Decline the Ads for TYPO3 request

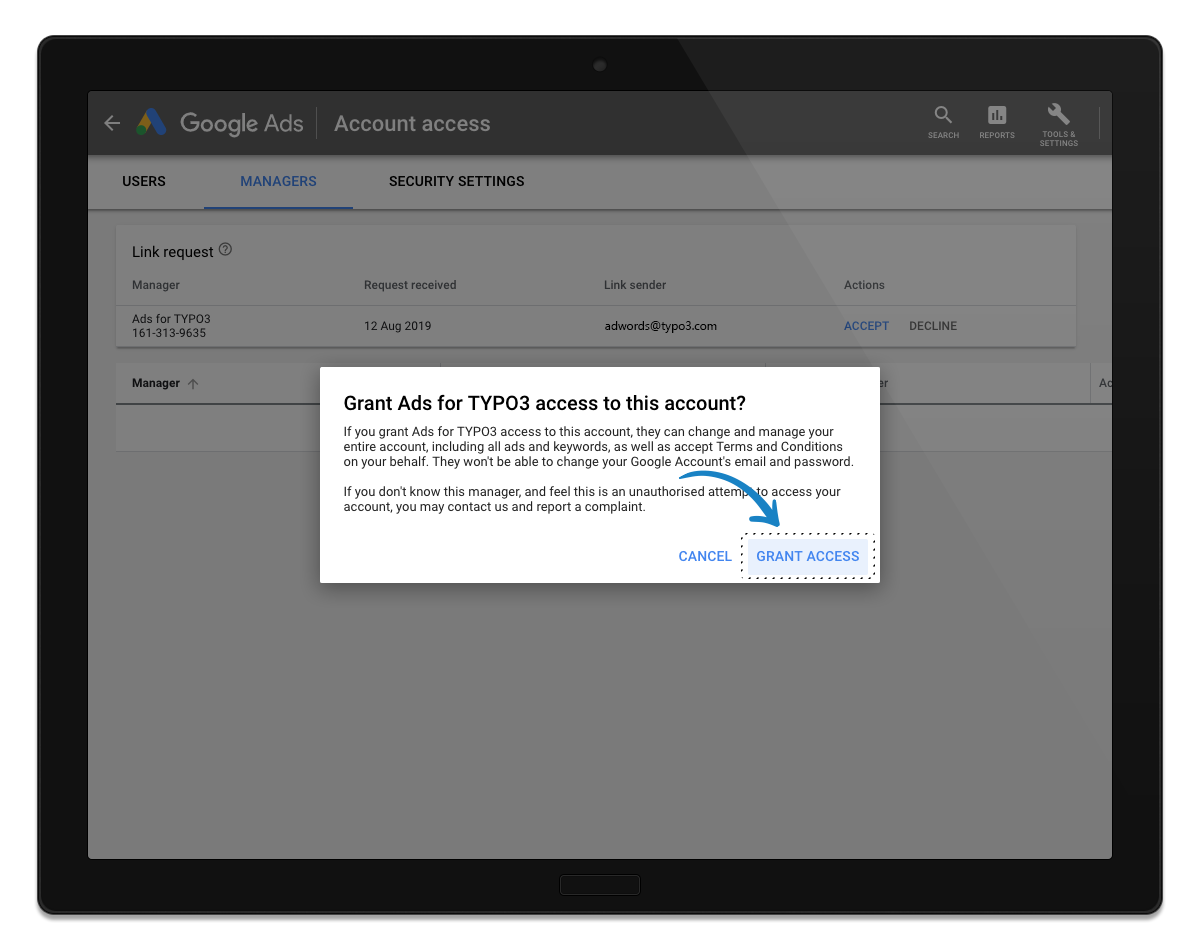pyautogui.click(x=932, y=326)
